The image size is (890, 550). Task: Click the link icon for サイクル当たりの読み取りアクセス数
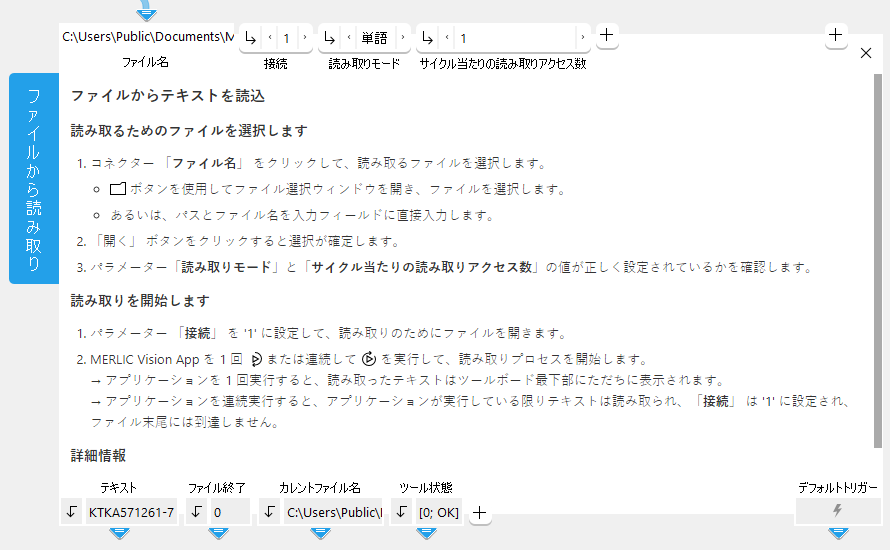click(428, 38)
